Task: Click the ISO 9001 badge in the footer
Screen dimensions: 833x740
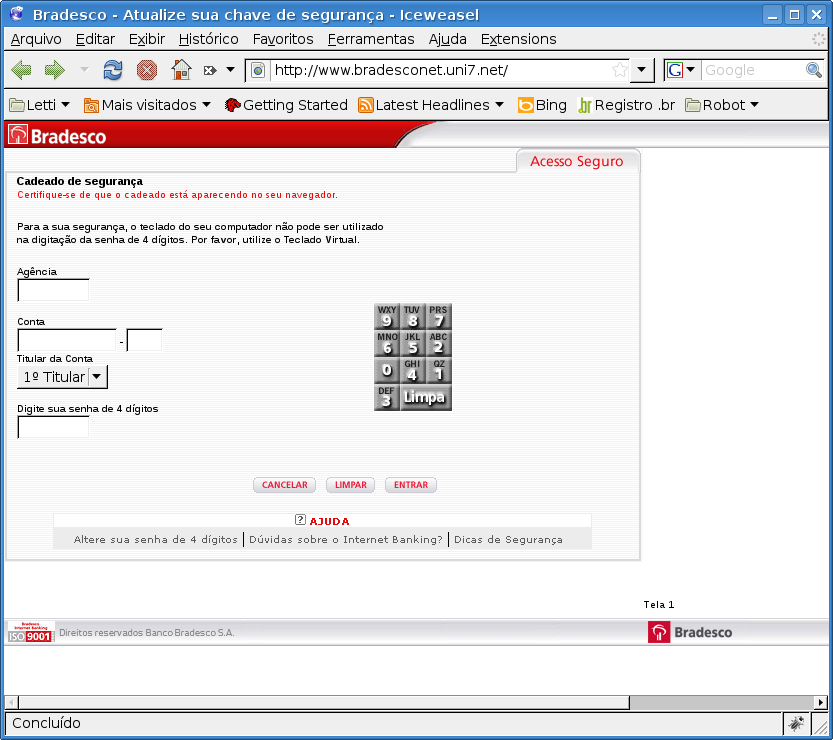Action: pyautogui.click(x=31, y=632)
